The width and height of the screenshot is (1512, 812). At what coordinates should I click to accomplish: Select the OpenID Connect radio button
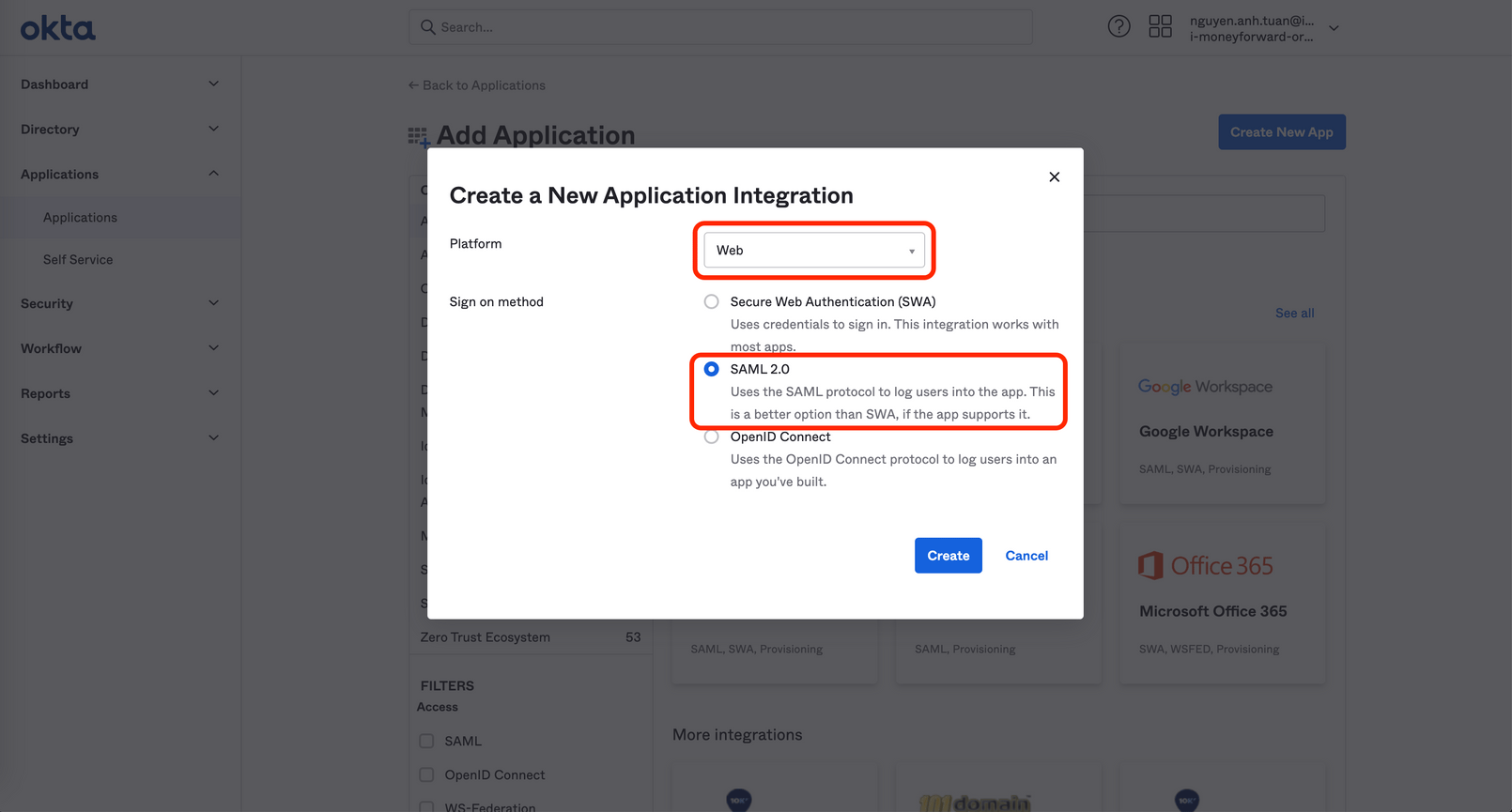[711, 437]
